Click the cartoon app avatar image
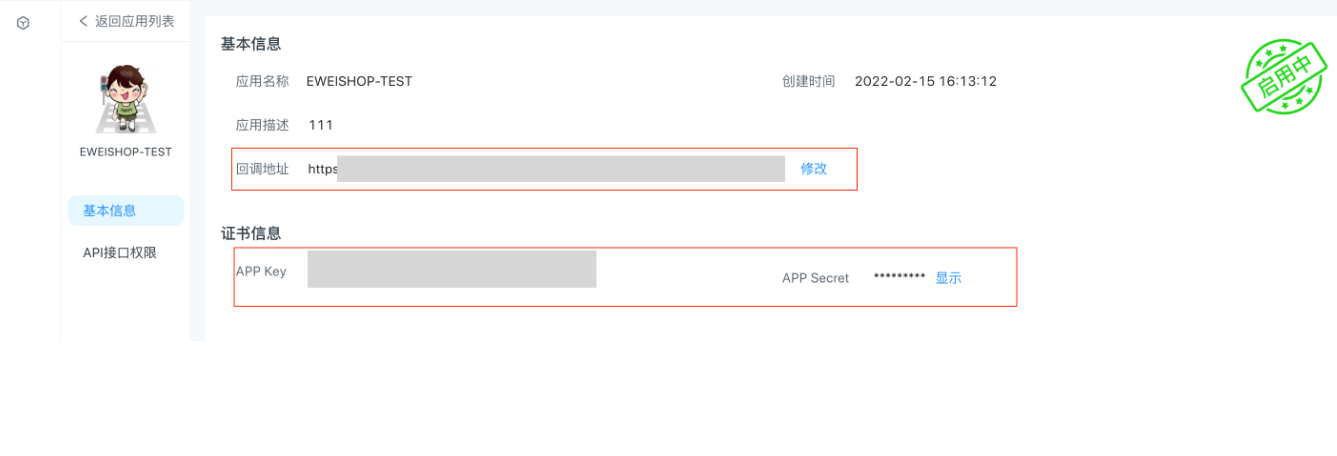The height and width of the screenshot is (456, 1337). tap(125, 99)
